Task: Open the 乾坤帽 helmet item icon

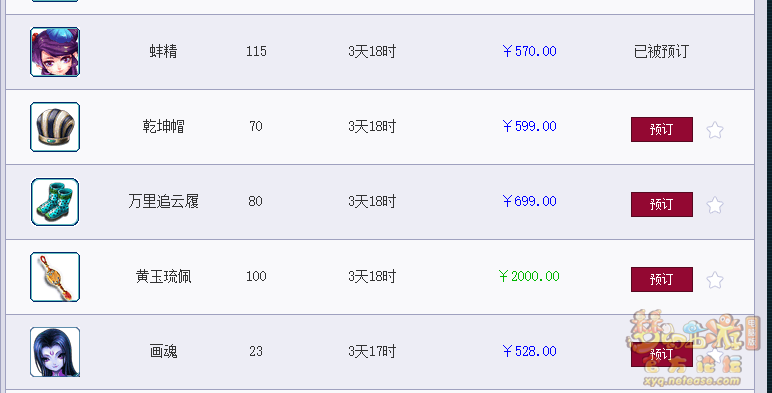Action: 55,127
